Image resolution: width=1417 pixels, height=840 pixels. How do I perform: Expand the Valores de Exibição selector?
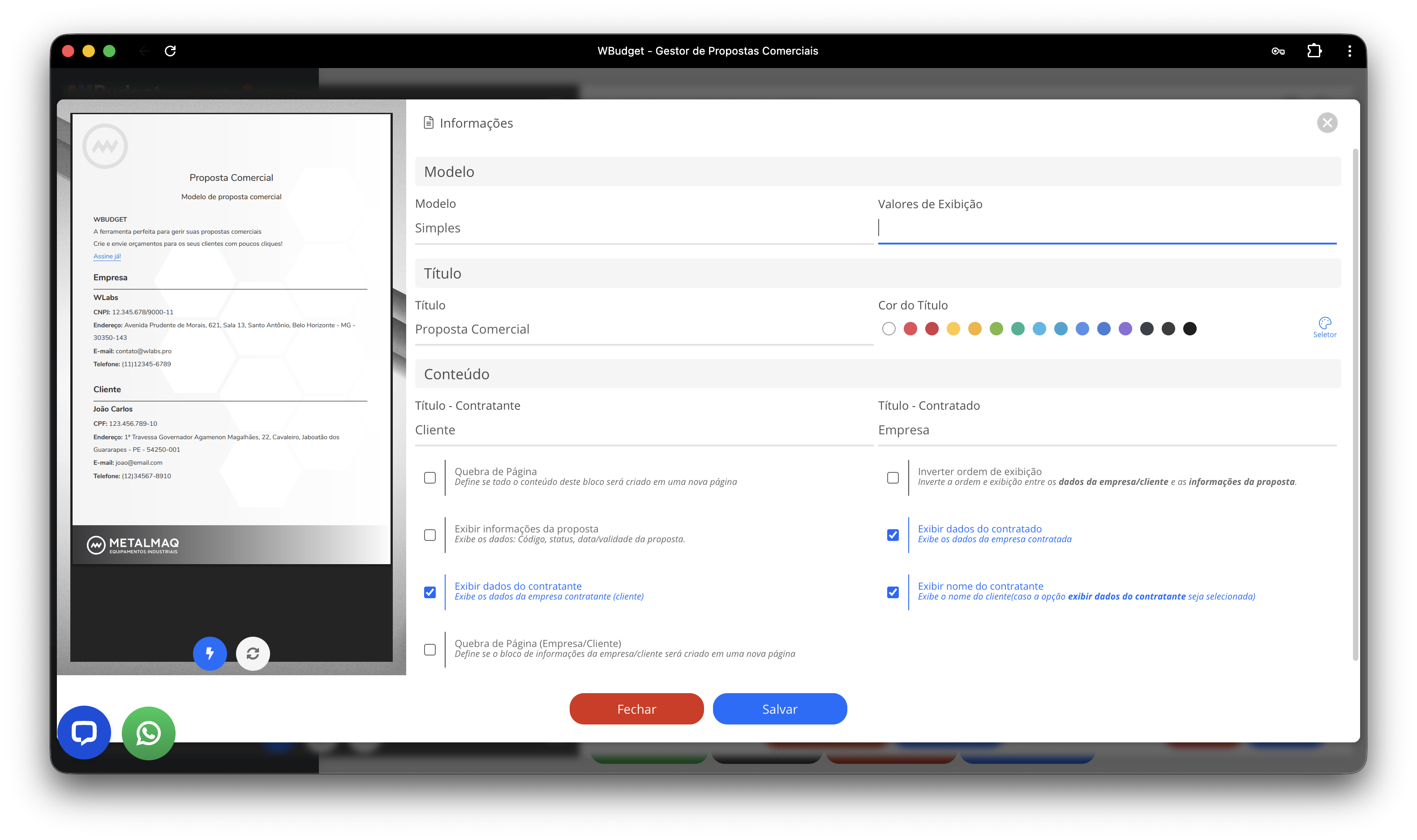coord(1106,228)
